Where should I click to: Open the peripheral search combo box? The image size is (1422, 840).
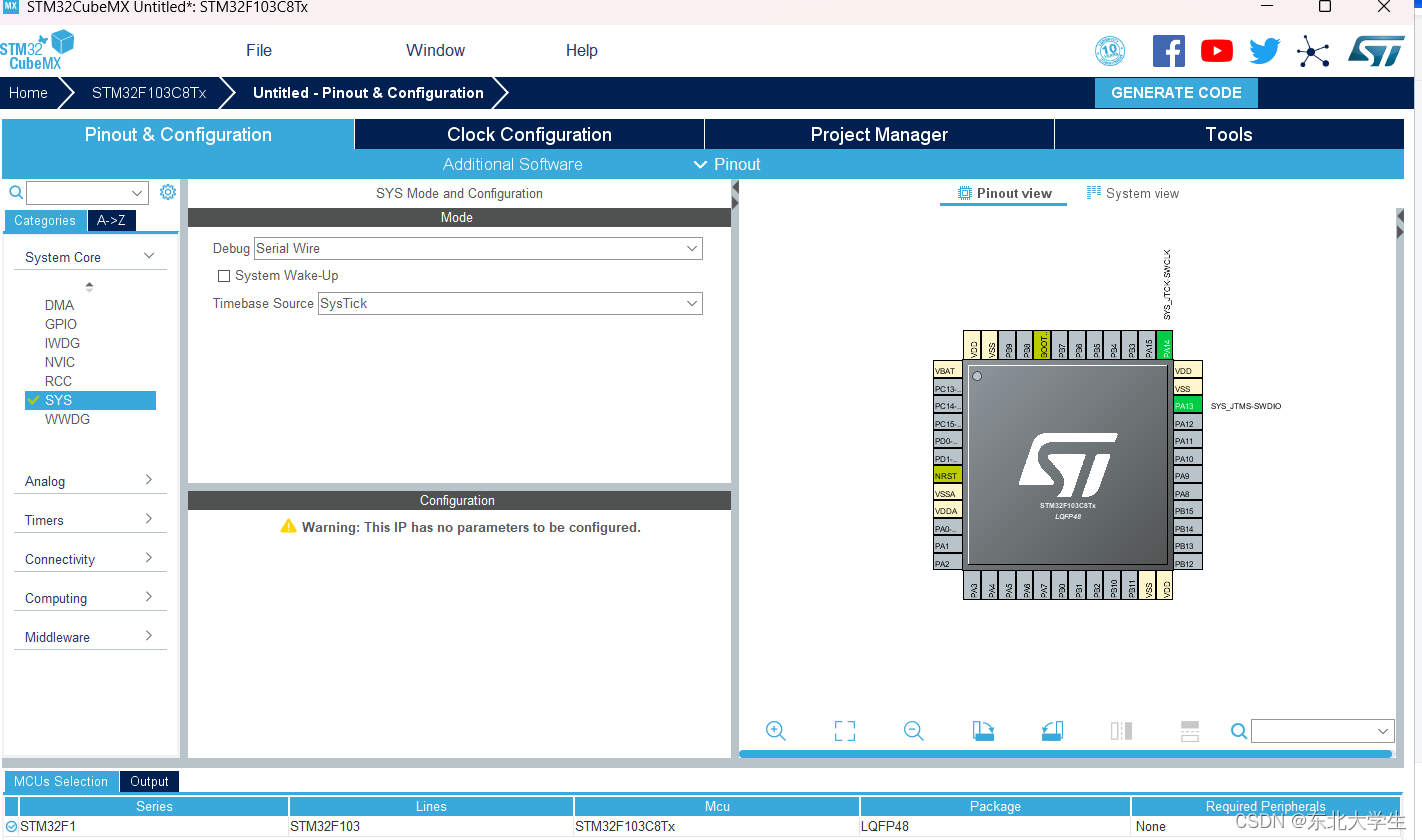[x=87, y=192]
